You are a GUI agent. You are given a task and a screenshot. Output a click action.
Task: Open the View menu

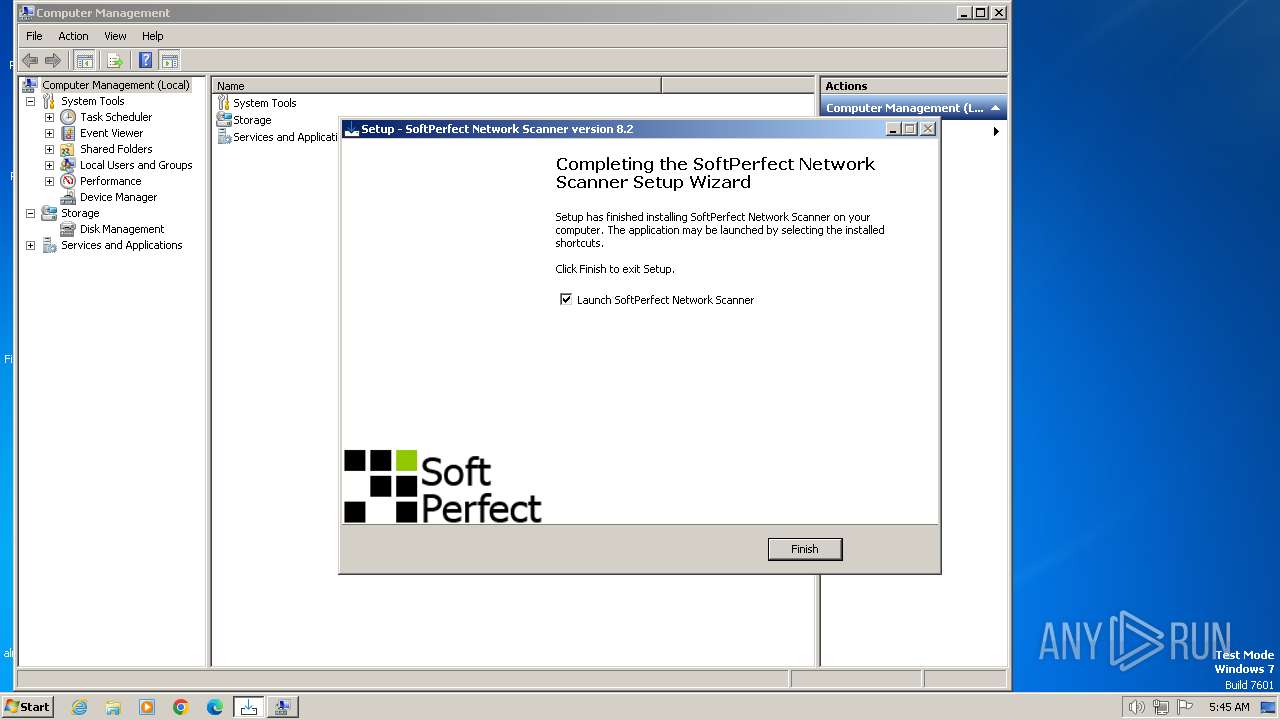tap(116, 36)
